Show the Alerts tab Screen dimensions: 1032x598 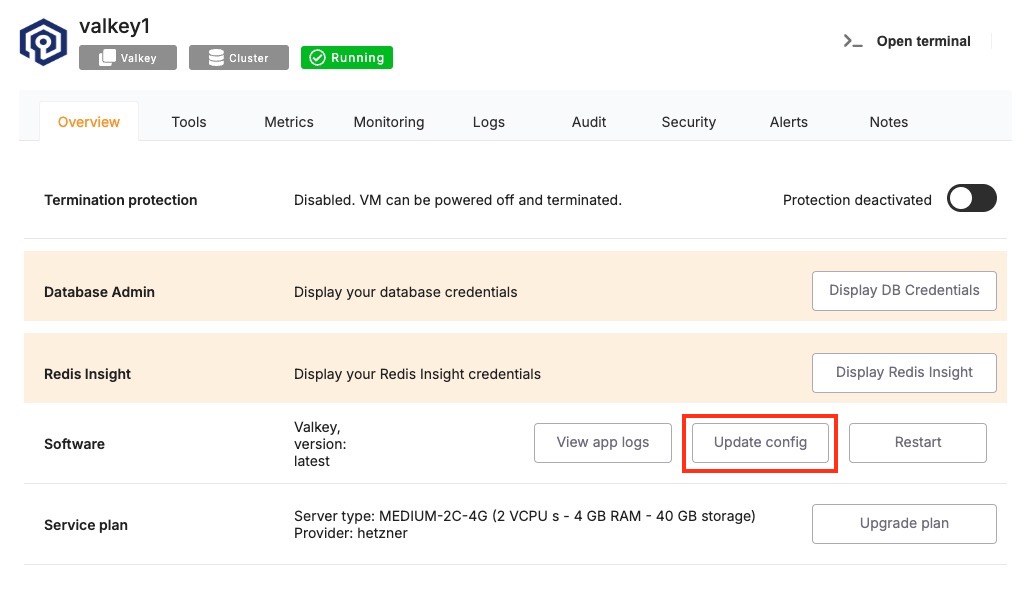pos(788,122)
